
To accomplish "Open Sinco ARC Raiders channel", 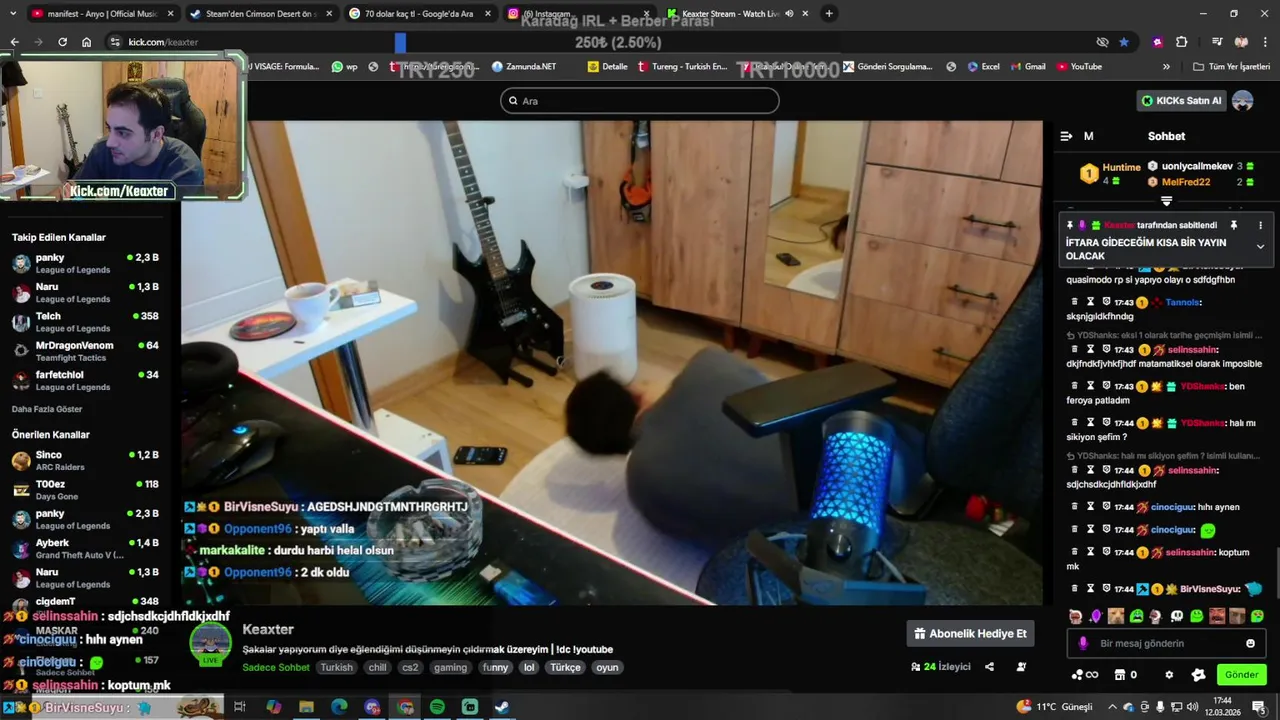I will 85,461.
